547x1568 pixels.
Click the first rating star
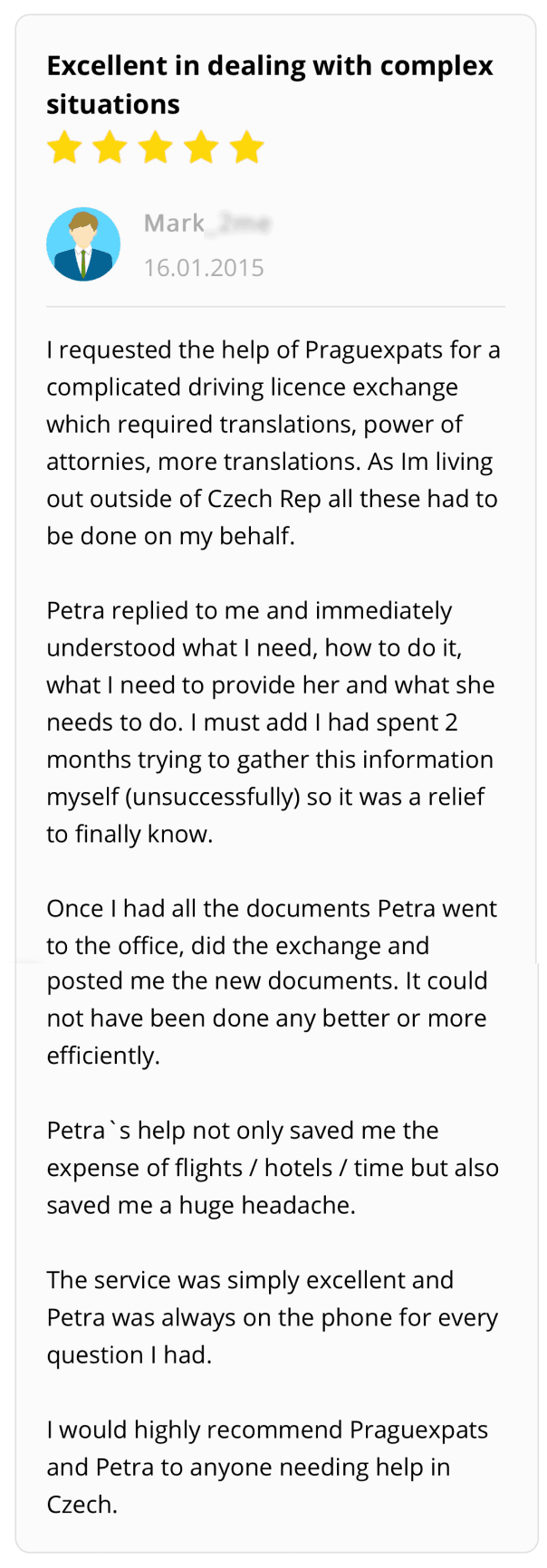64,148
